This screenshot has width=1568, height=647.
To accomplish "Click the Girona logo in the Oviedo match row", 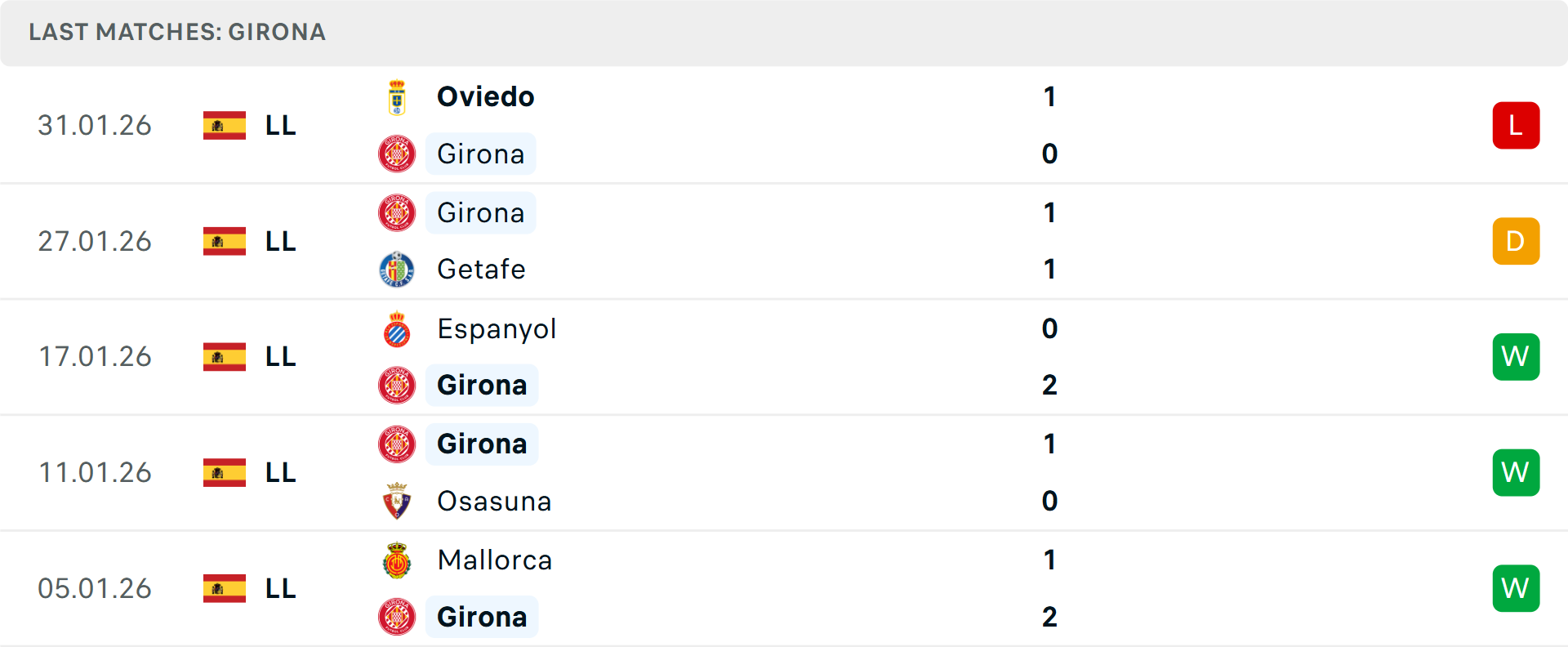I will click(x=397, y=154).
